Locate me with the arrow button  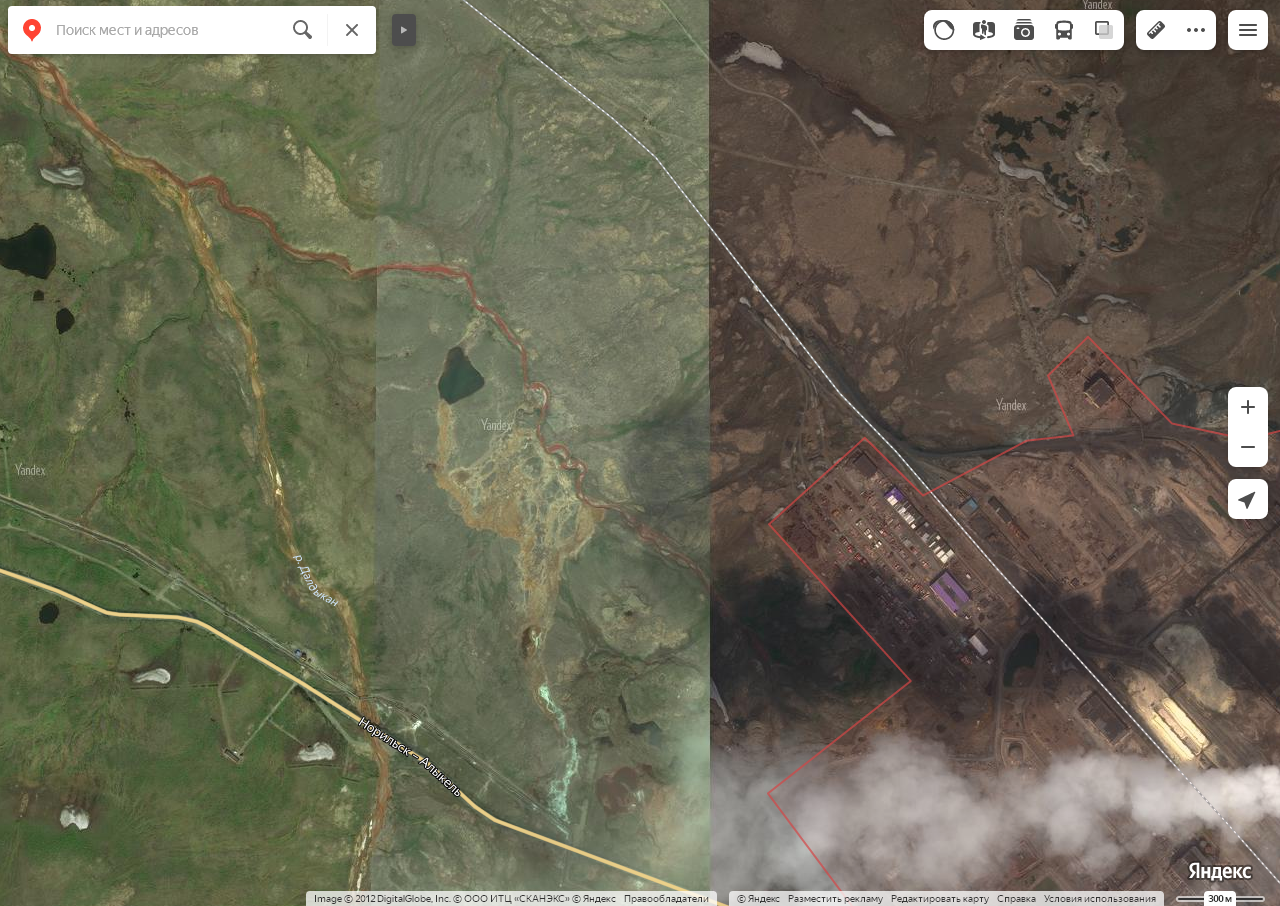(1248, 499)
